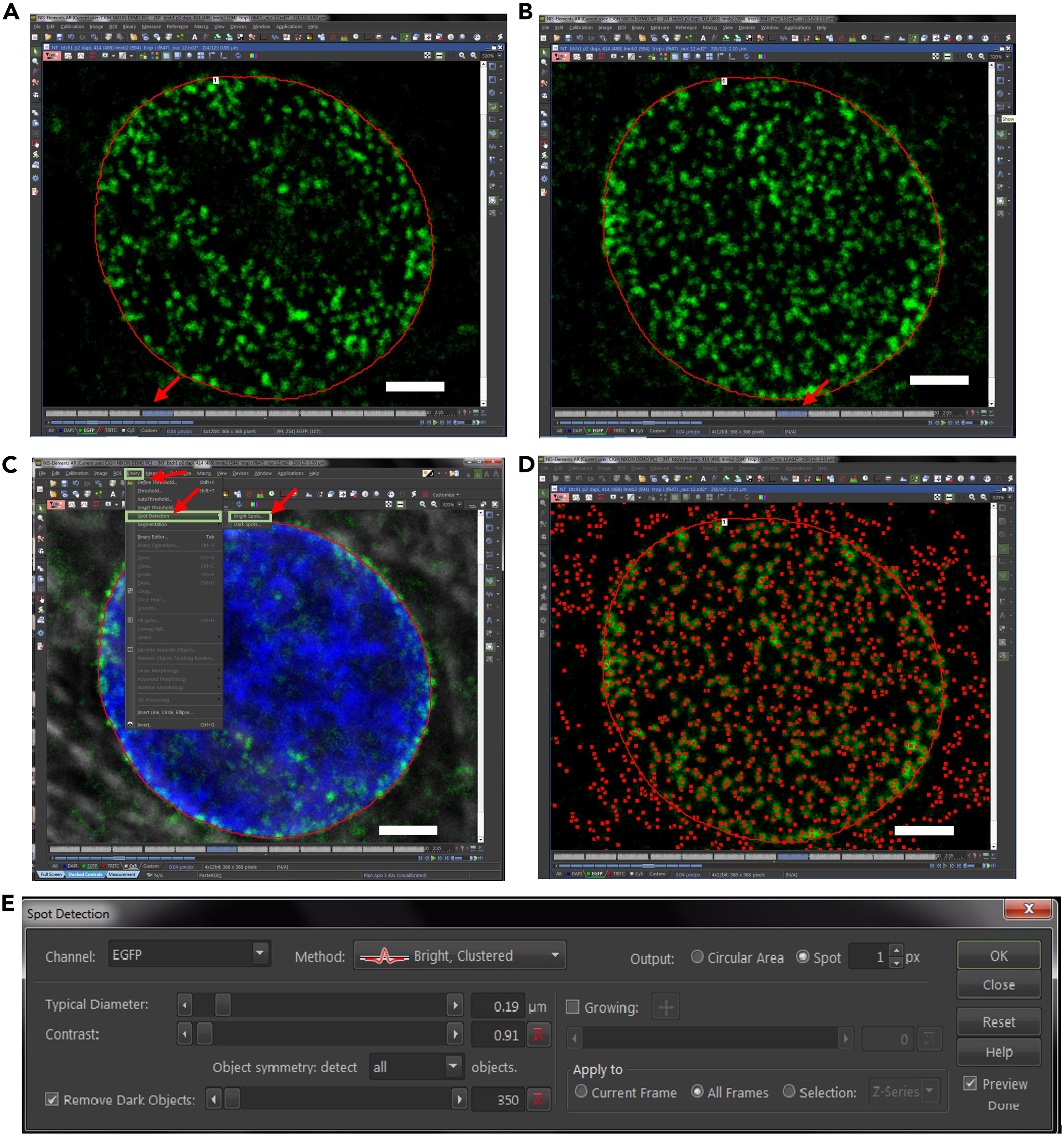Select the pointer tool in left sidebar
Image resolution: width=1064 pixels, height=1136 pixels.
36,53
